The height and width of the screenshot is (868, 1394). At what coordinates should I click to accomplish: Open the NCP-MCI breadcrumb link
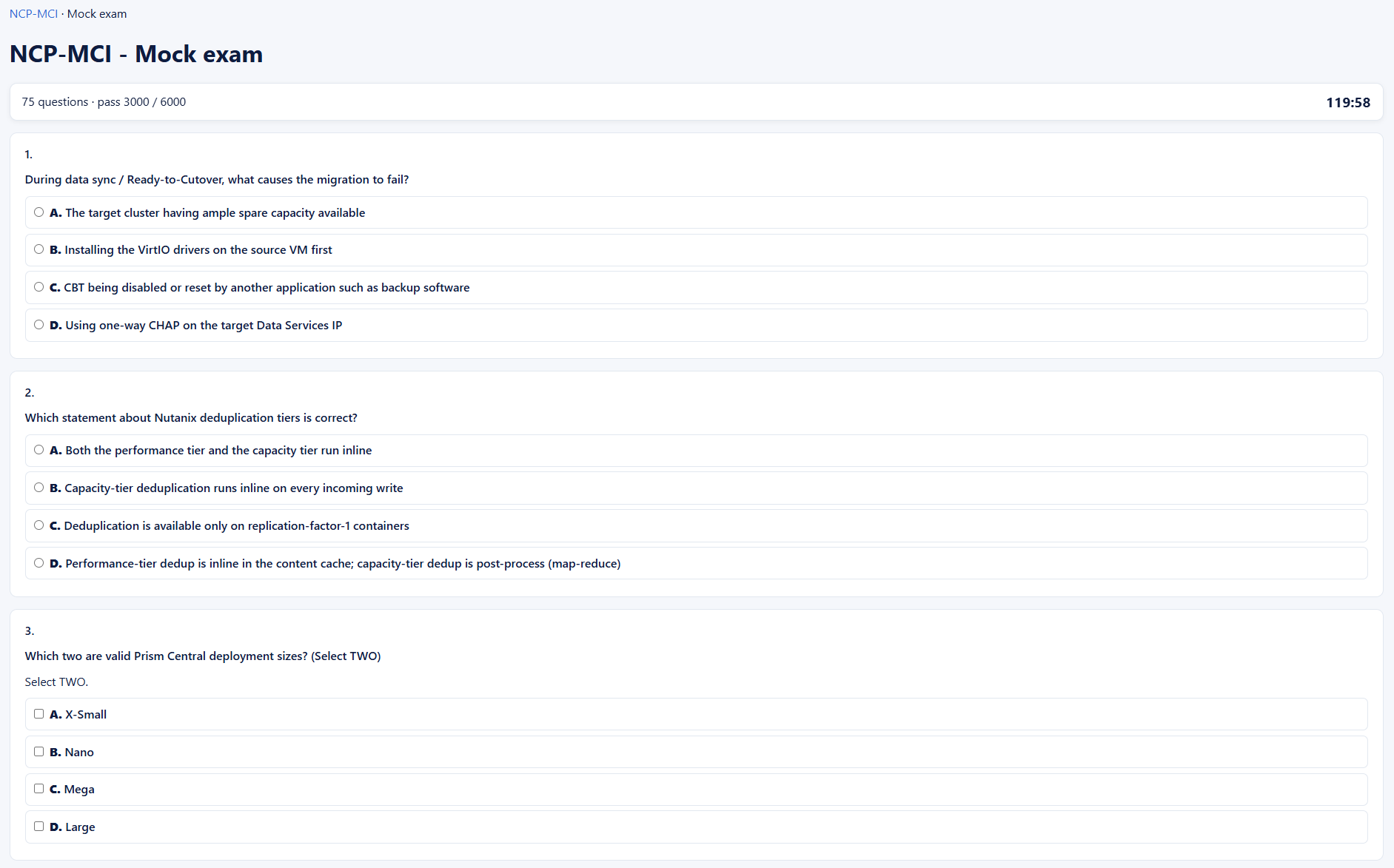coord(33,14)
